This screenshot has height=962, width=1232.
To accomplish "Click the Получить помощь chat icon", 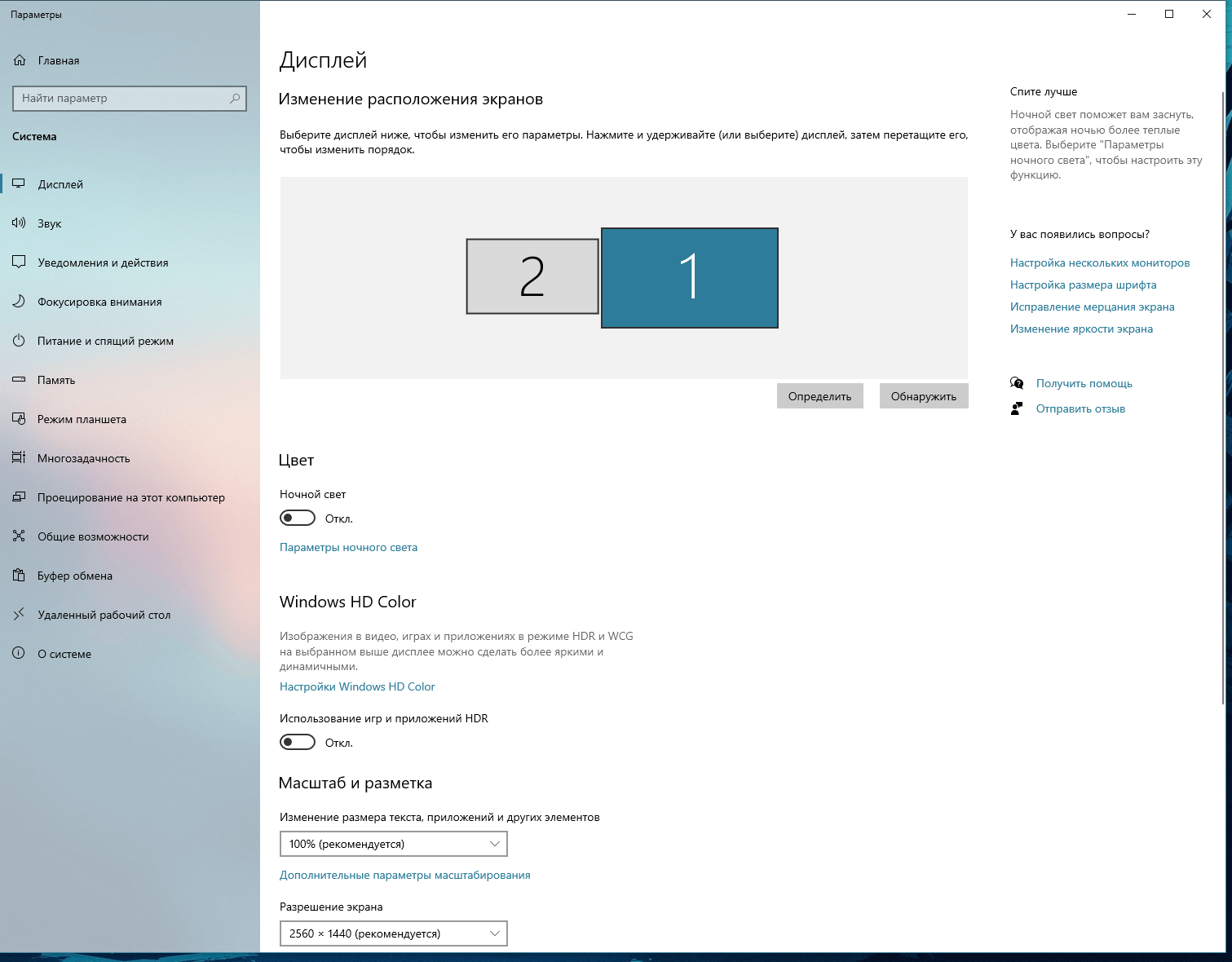I will click(1017, 383).
